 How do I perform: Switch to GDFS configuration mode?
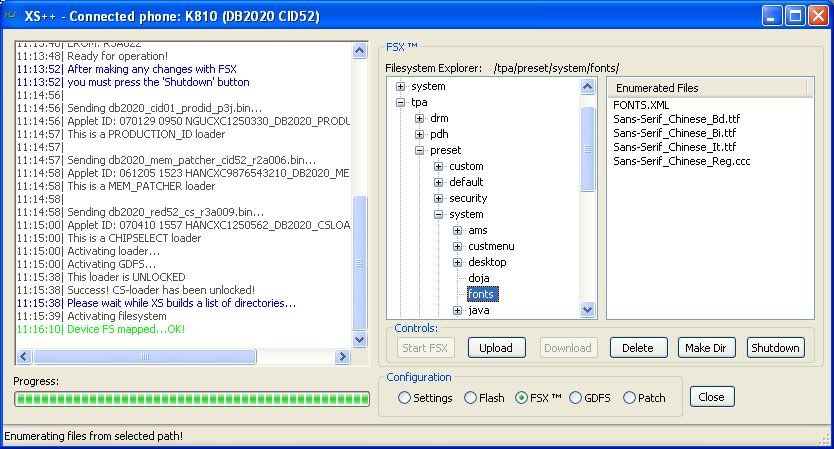(576, 398)
